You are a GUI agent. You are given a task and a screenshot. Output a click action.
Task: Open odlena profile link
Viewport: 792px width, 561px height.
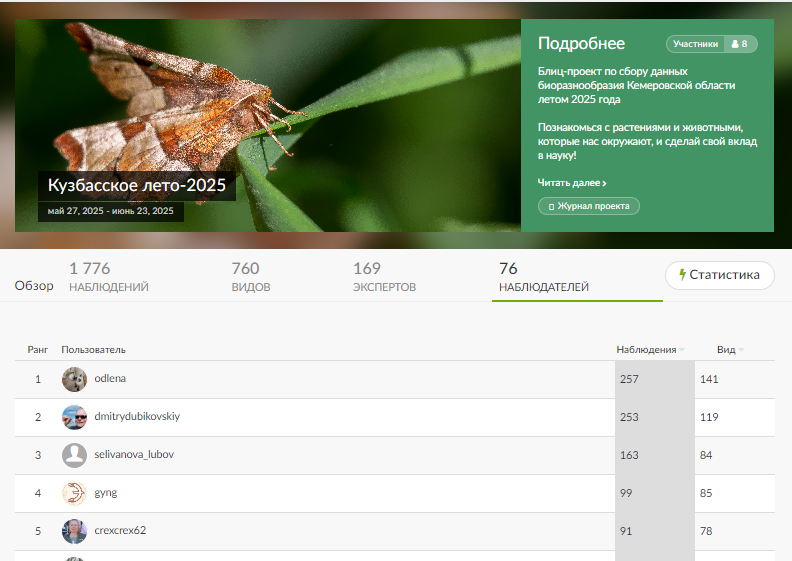tap(110, 378)
